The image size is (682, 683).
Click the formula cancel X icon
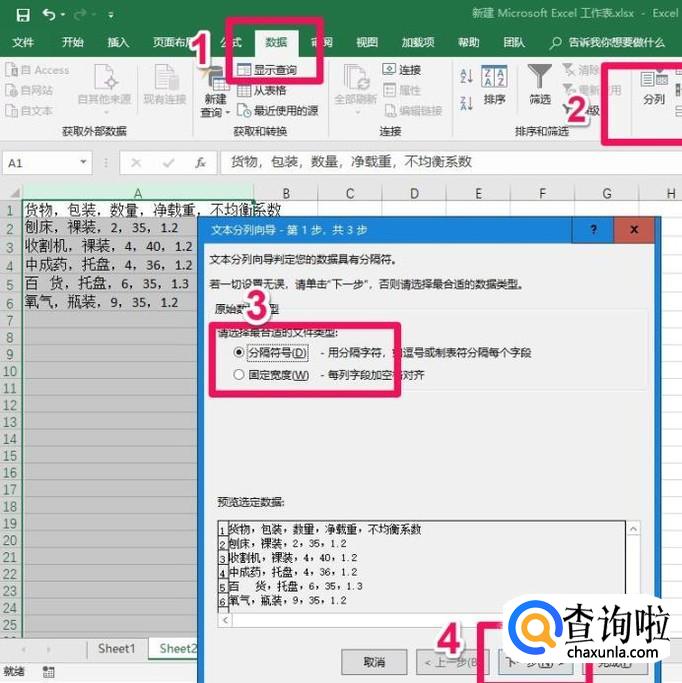136,163
